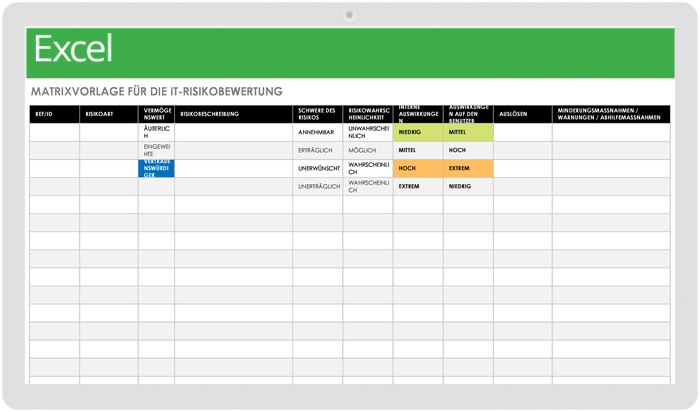This screenshot has width=700, height=412.
Task: Select the SCHWERE DES RISIKOS header
Action: tap(317, 114)
